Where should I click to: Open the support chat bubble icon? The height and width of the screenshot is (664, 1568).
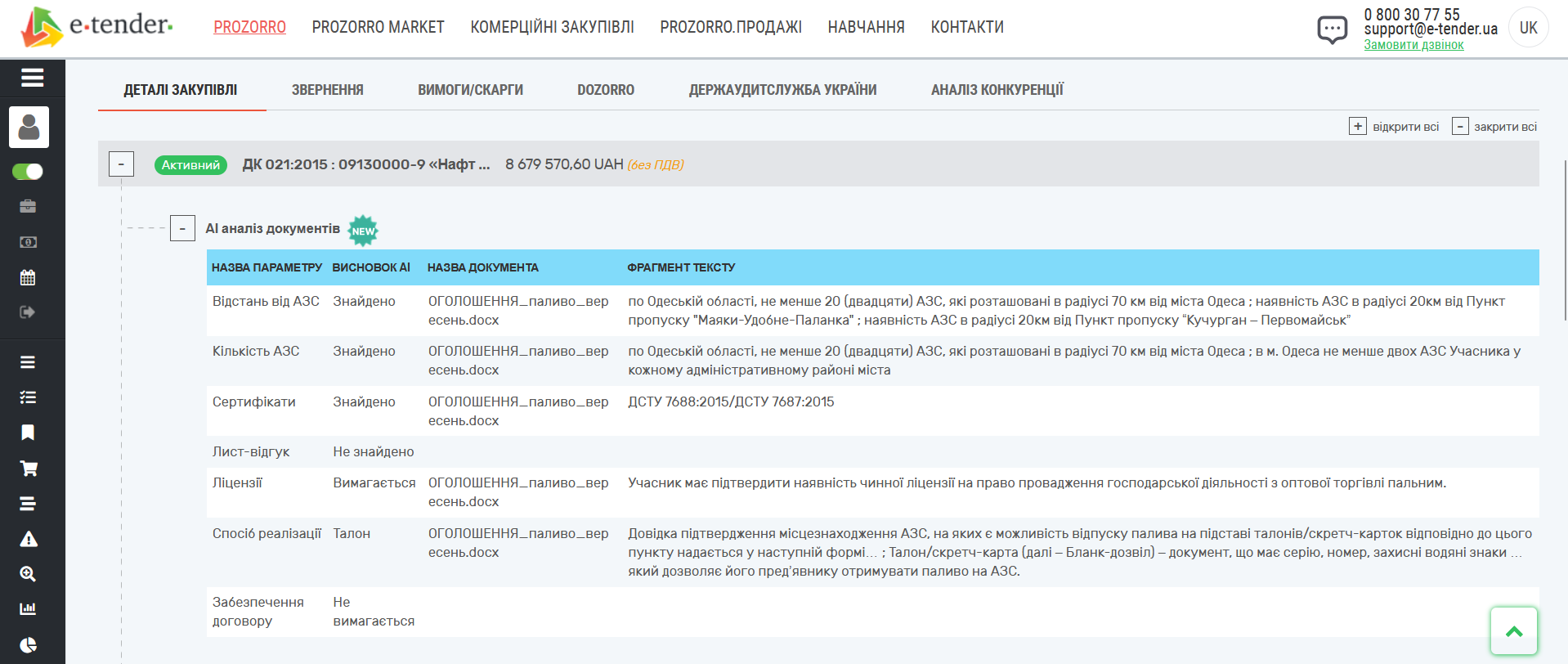(1332, 29)
